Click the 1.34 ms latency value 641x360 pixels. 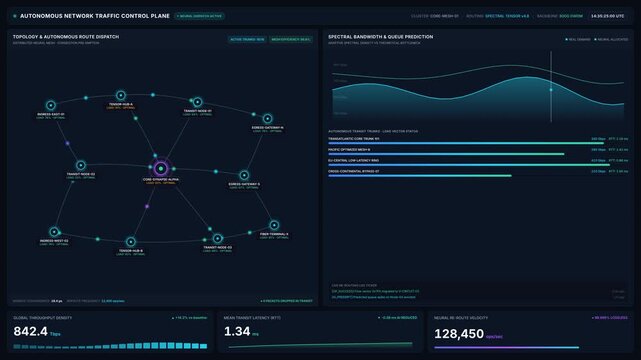click(237, 331)
